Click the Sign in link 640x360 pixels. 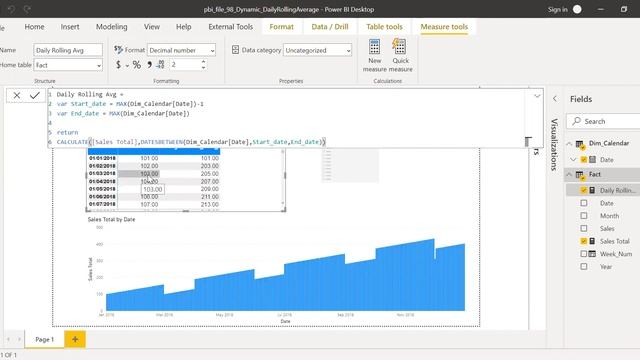pos(558,9)
